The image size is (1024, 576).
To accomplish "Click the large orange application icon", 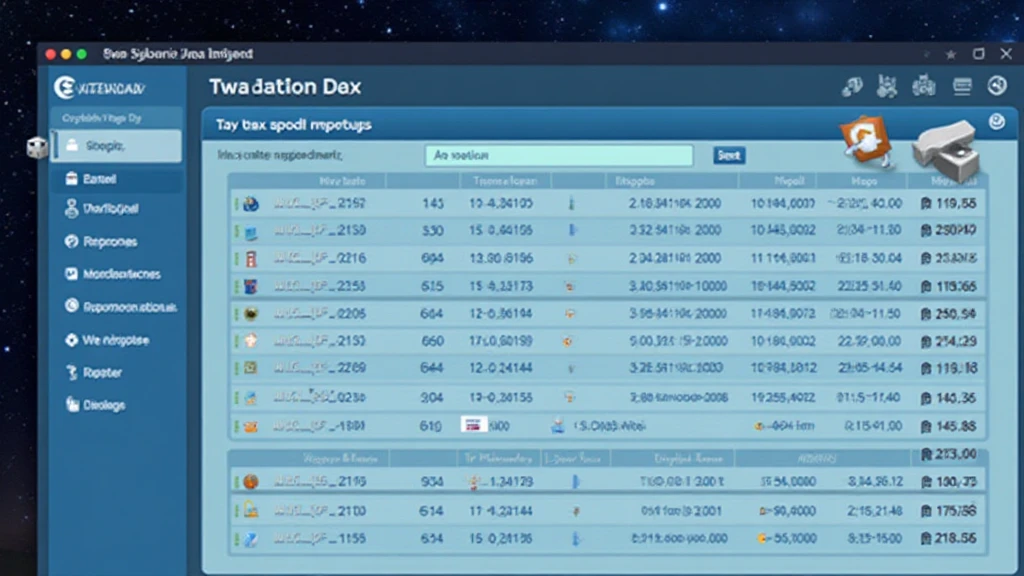I will 861,140.
